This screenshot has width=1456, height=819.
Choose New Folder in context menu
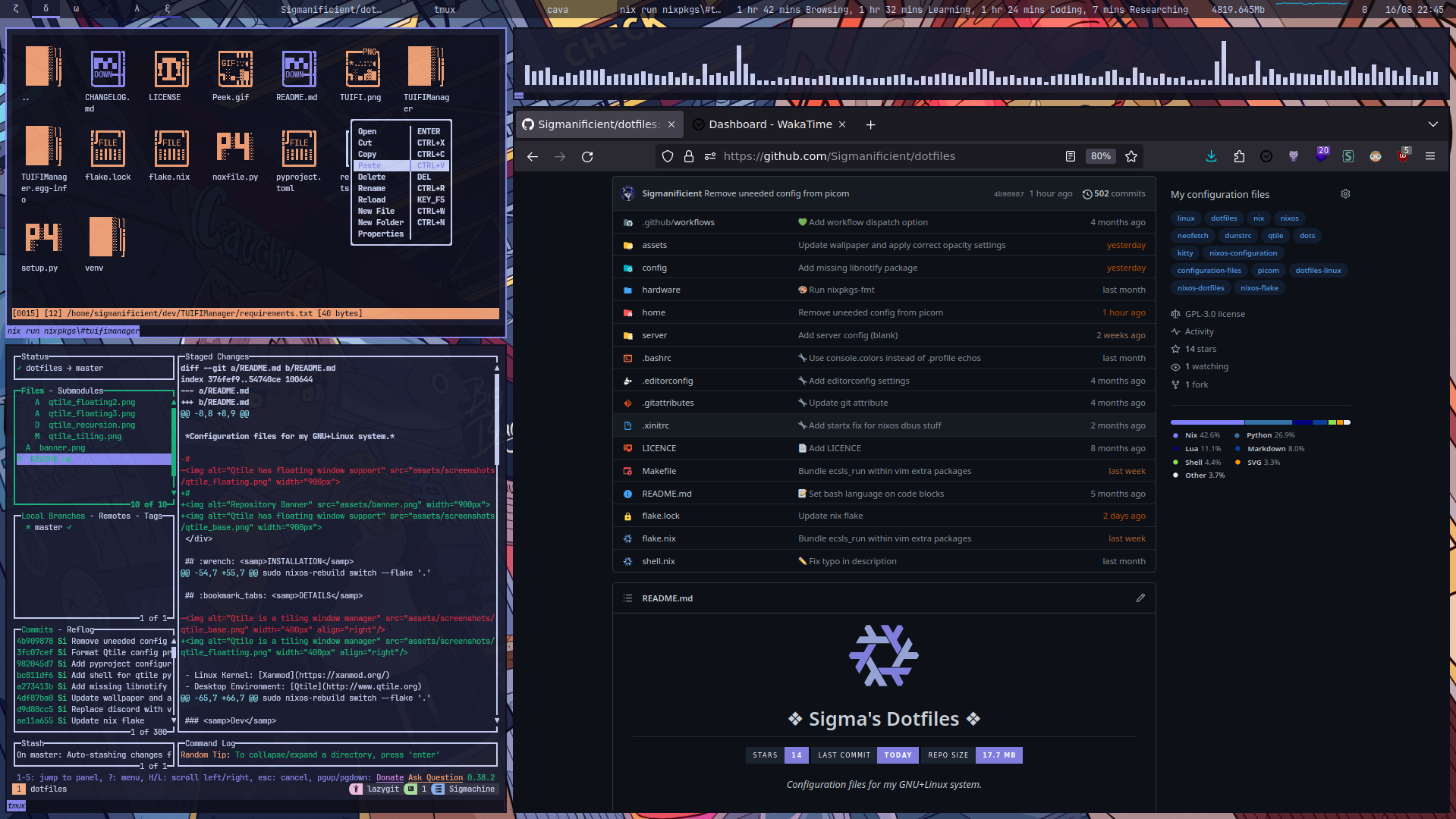pos(401,222)
